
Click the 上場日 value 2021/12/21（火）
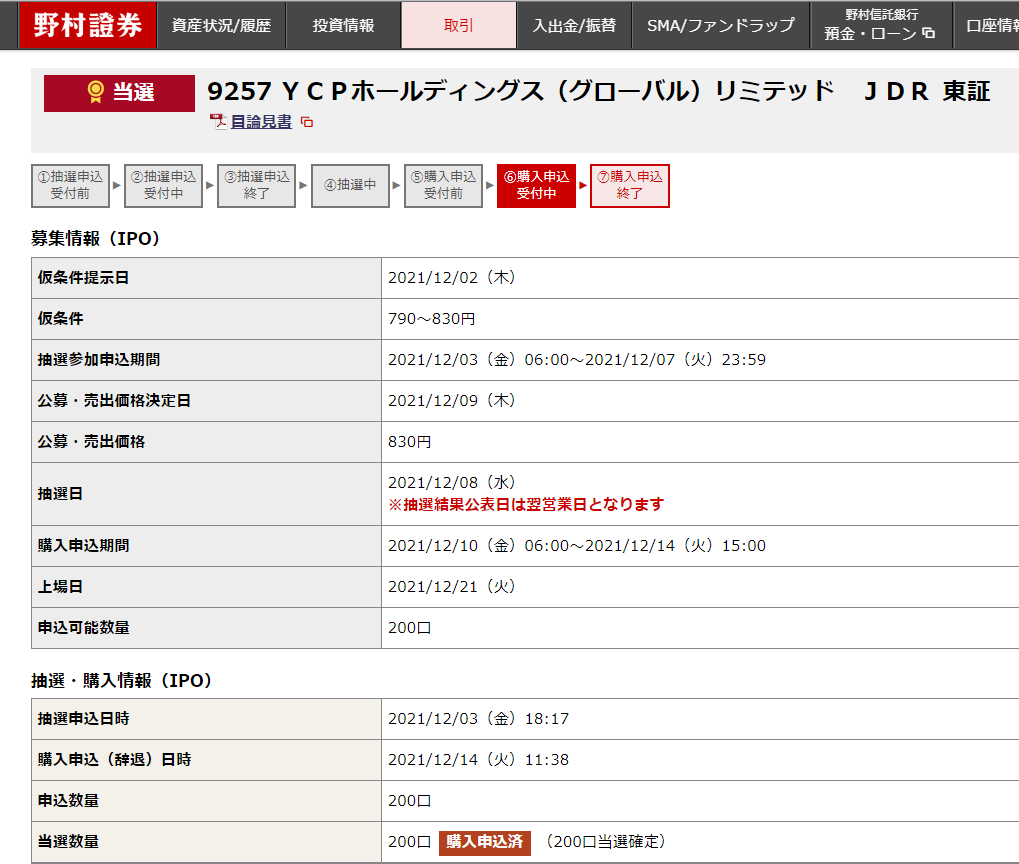(x=452, y=586)
